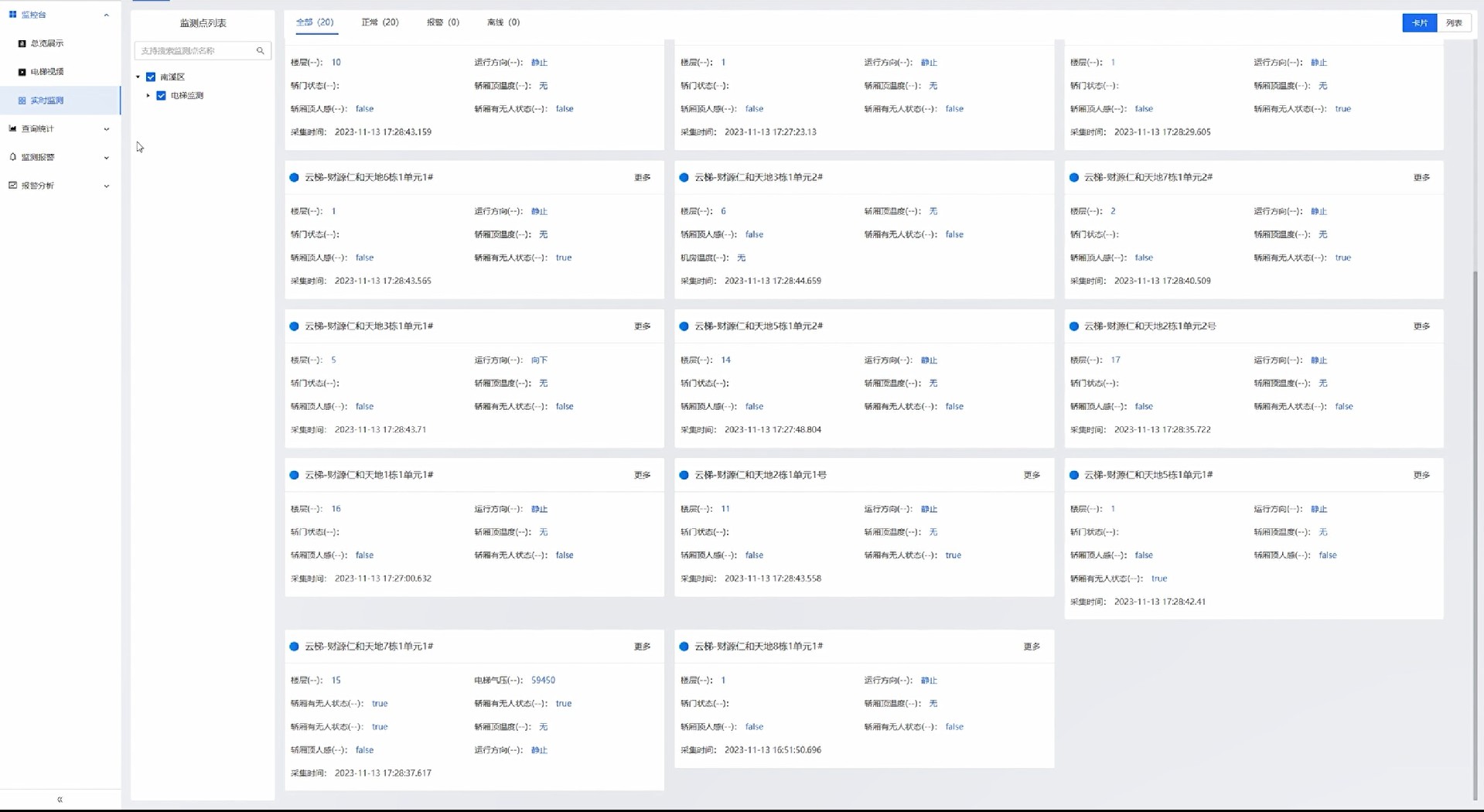The width and height of the screenshot is (1484, 812).
Task: Collapse the 监控台 menu chevron
Action: click(107, 15)
